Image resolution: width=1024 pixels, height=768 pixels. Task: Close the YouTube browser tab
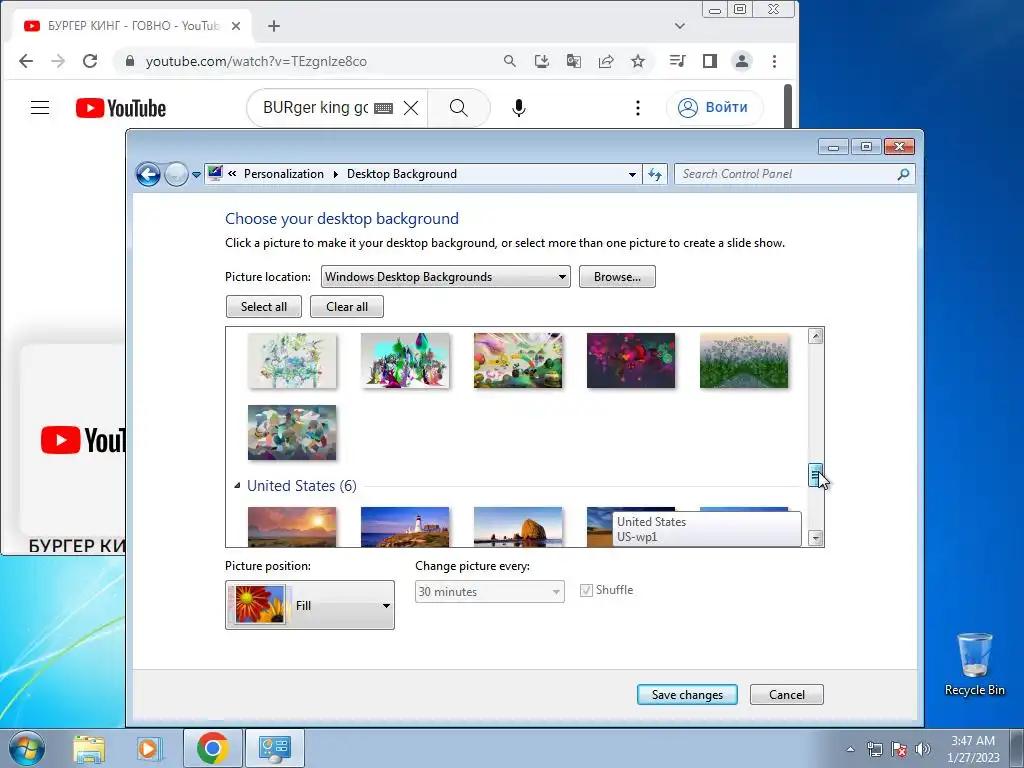pos(236,26)
